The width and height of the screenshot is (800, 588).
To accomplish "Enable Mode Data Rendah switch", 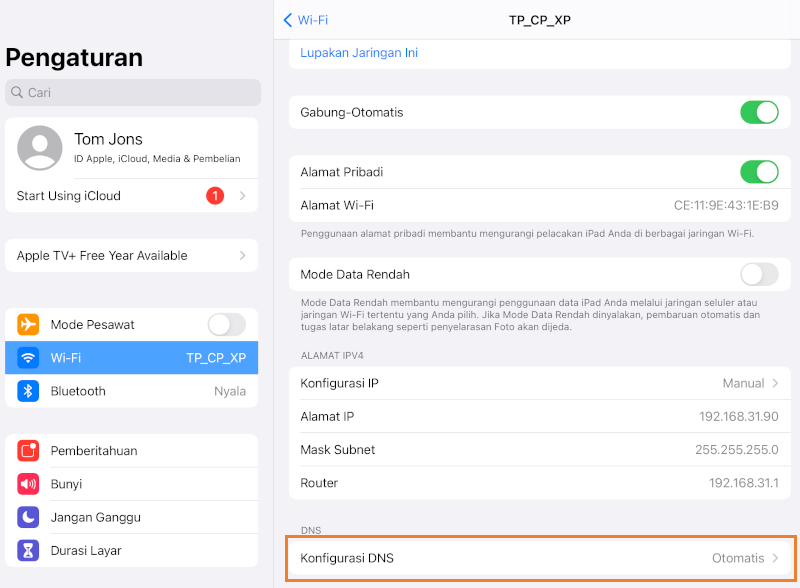I will 759,274.
